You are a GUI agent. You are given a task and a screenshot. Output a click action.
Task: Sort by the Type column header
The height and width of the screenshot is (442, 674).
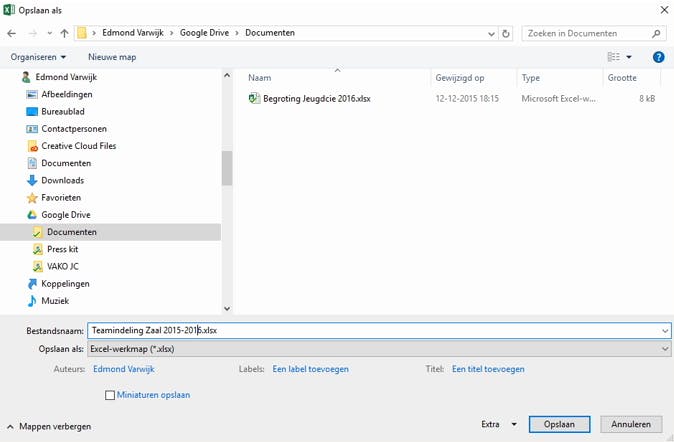click(530, 78)
